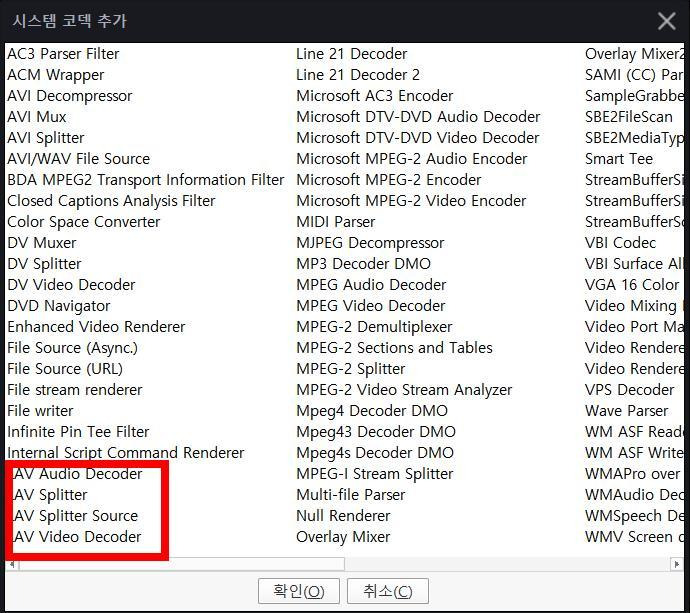Select MPEG-2 Video Stream Analyzer
Image resolution: width=690 pixels, height=613 pixels.
click(404, 390)
